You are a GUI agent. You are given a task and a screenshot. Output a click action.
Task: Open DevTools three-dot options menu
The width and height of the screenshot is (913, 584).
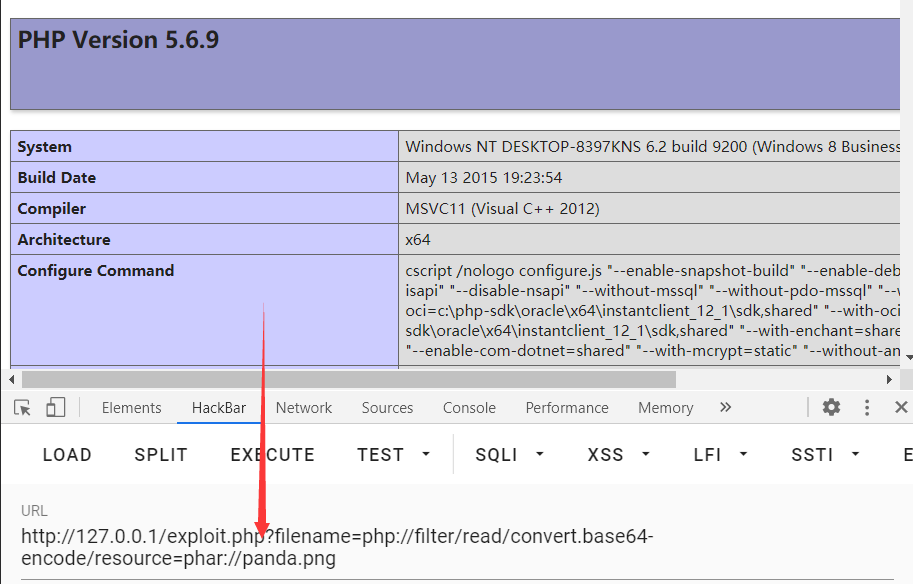point(867,408)
